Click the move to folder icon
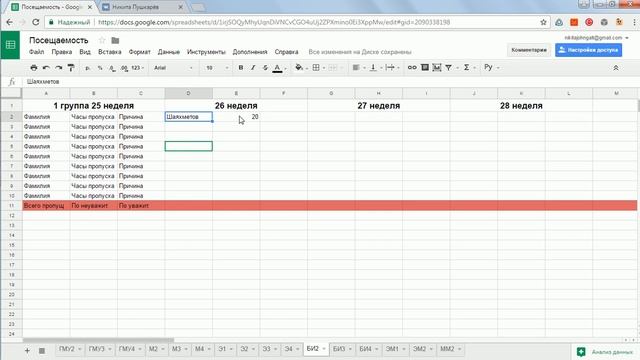This screenshot has height=360, width=640. coord(115,40)
